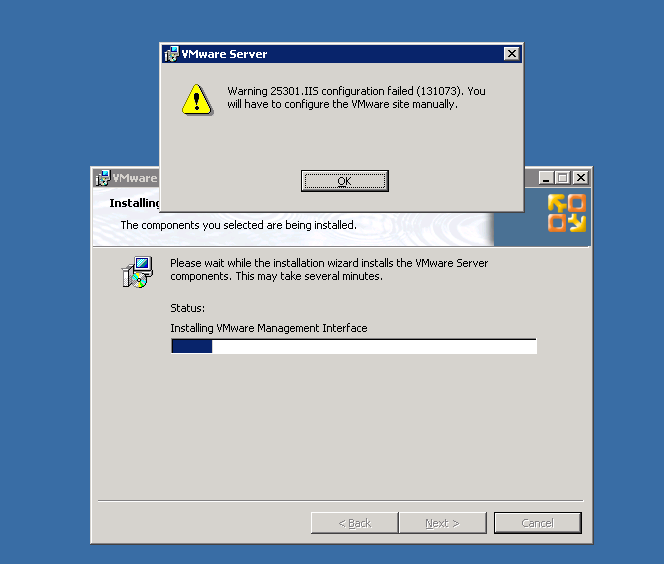
Task: Click the Warning 25301 message text
Action: coord(356,97)
